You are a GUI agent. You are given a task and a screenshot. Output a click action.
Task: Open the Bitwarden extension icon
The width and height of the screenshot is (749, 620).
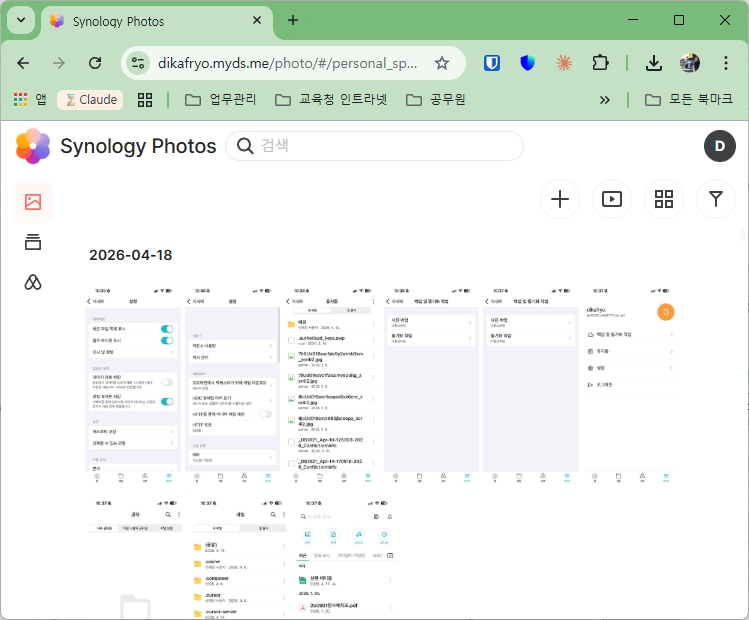point(491,63)
